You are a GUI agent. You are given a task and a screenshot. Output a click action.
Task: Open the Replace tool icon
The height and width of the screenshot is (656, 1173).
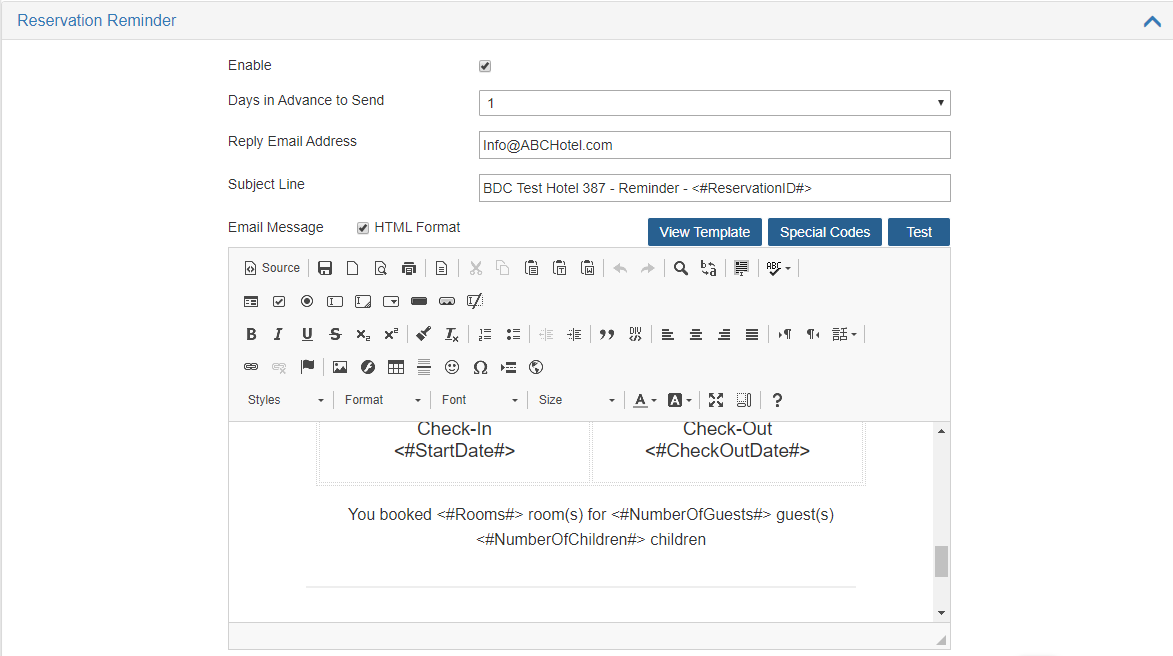point(708,268)
